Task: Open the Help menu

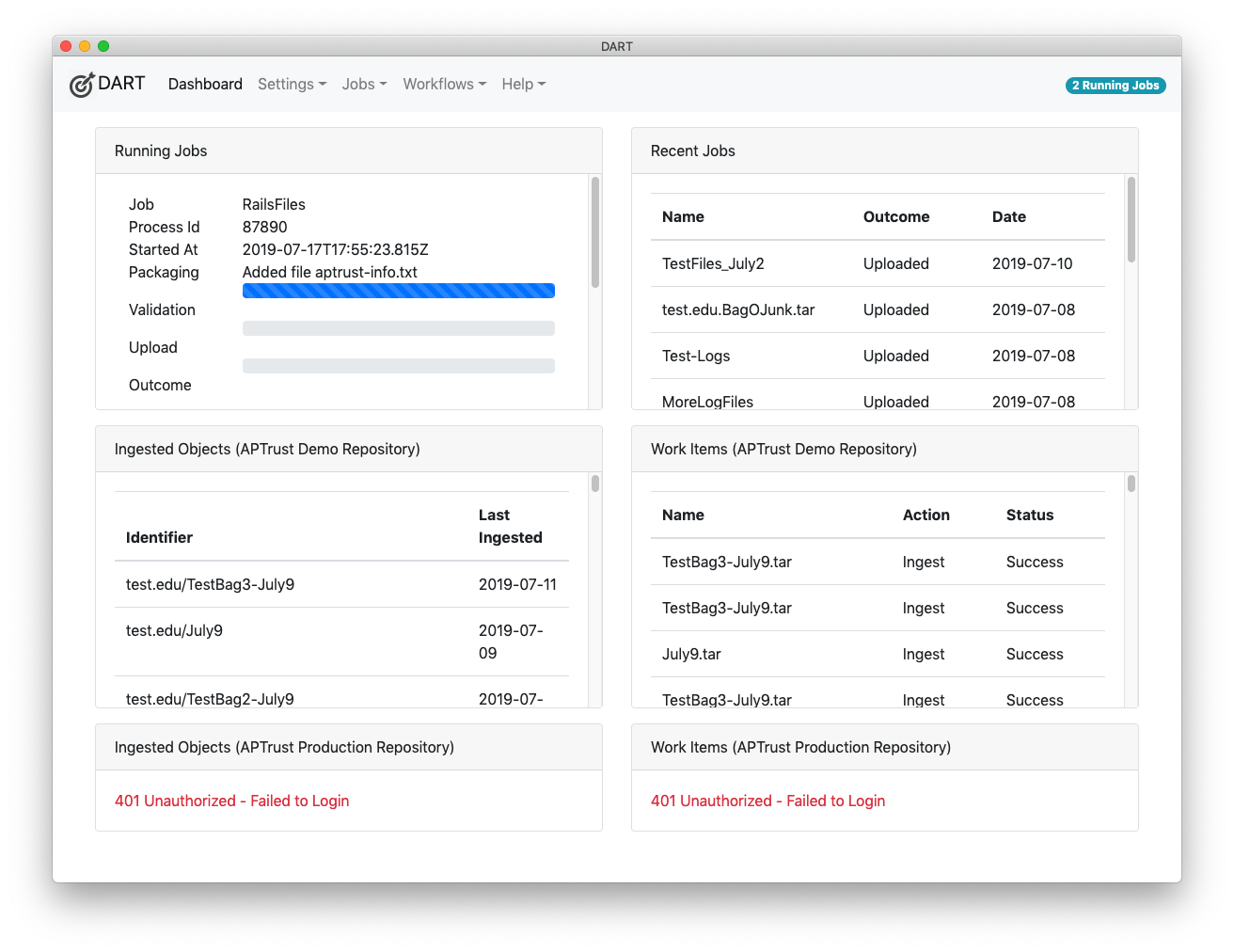Action: (x=523, y=84)
